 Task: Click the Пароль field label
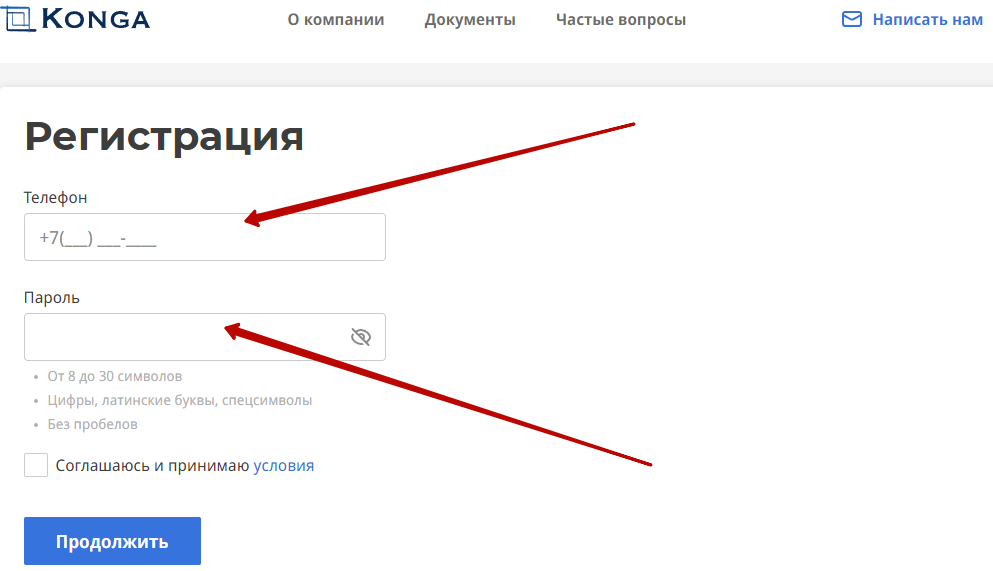click(x=52, y=298)
